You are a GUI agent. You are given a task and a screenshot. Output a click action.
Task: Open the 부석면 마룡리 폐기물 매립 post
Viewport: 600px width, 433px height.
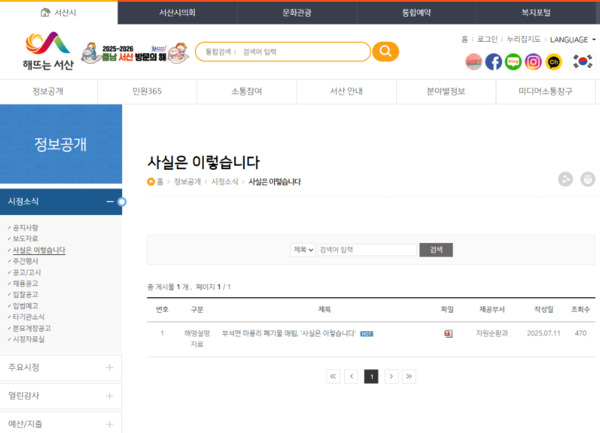(x=289, y=334)
